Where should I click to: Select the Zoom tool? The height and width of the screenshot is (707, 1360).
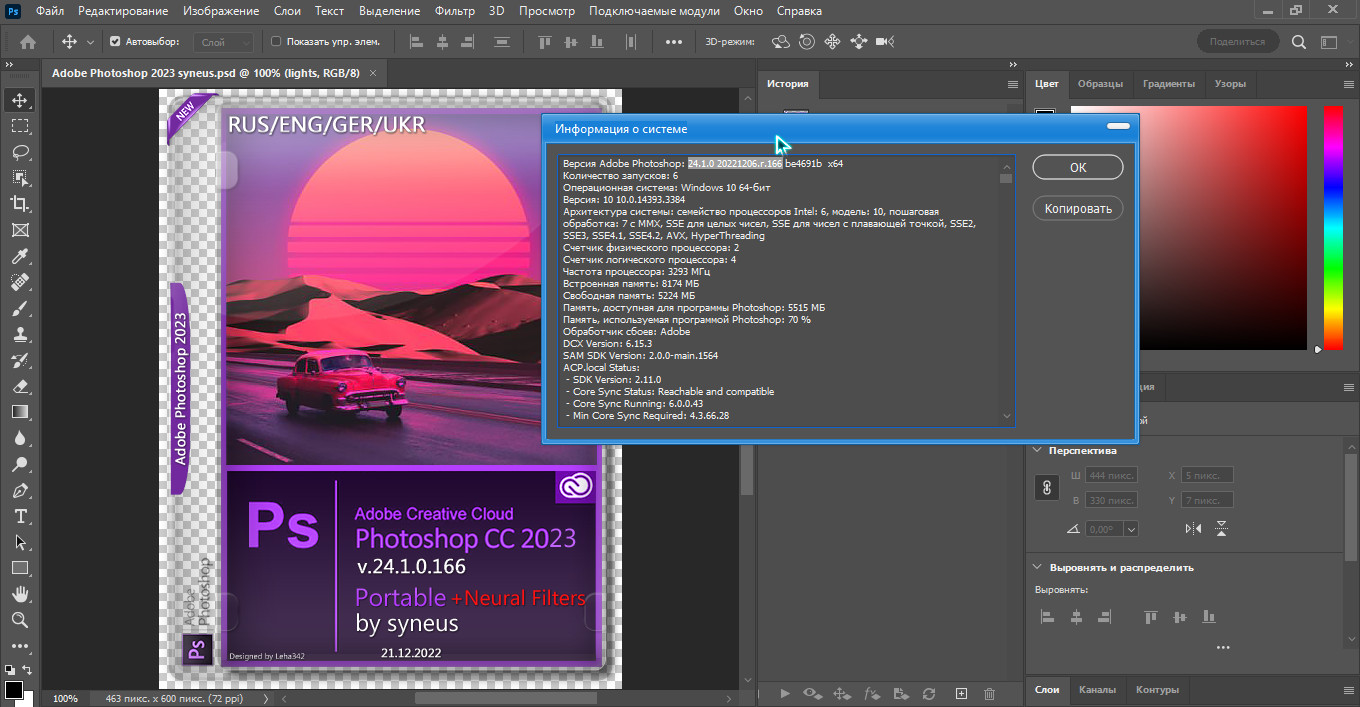(x=19, y=620)
